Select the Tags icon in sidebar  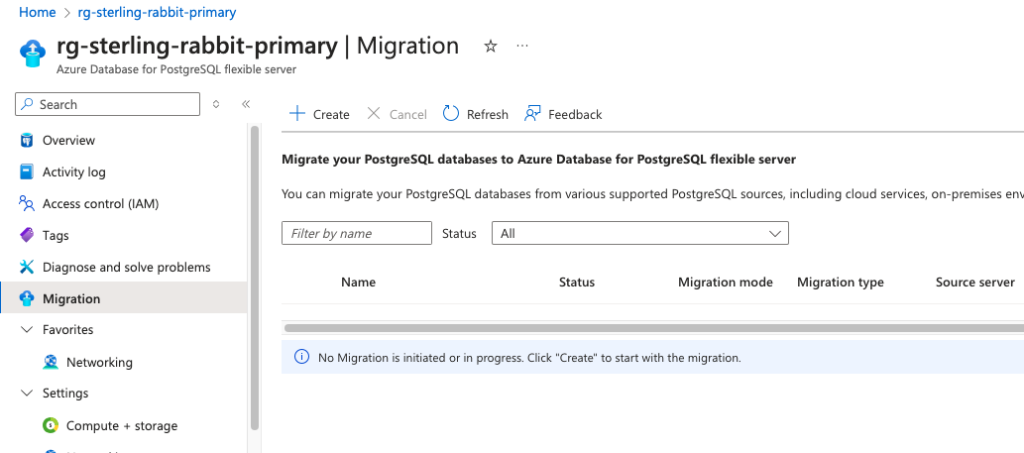27,236
